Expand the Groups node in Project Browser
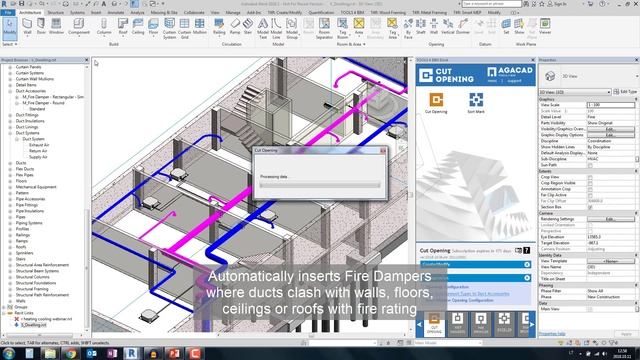Image resolution: width=640 pixels, height=360 pixels. click(4, 307)
